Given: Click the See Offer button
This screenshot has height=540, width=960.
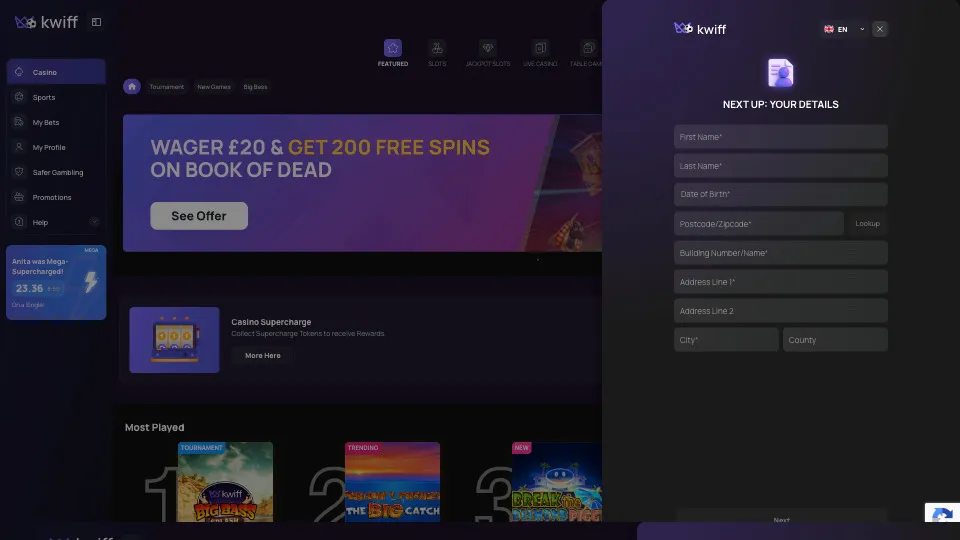Looking at the screenshot, I should tap(199, 216).
